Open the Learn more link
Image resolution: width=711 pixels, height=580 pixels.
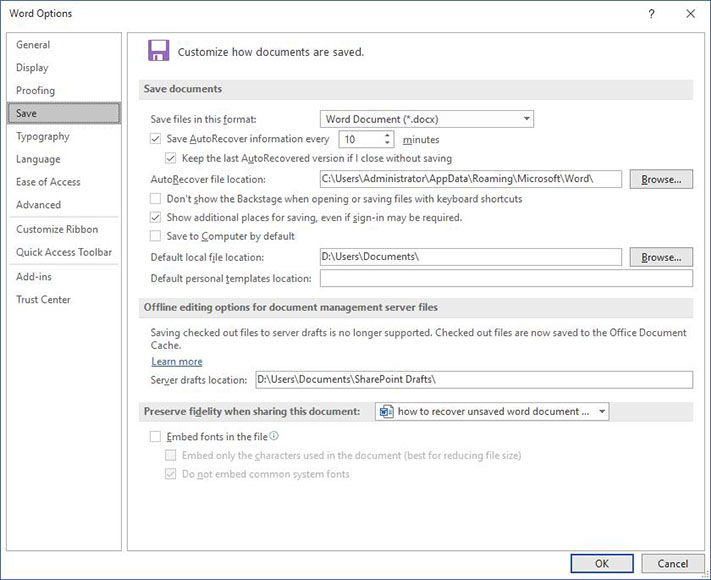(x=177, y=361)
